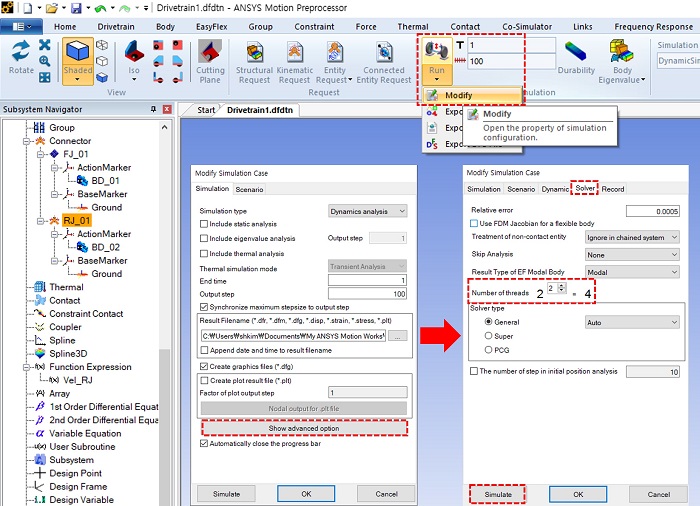Click the Relative error input field
700x506 pixels.
653,211
